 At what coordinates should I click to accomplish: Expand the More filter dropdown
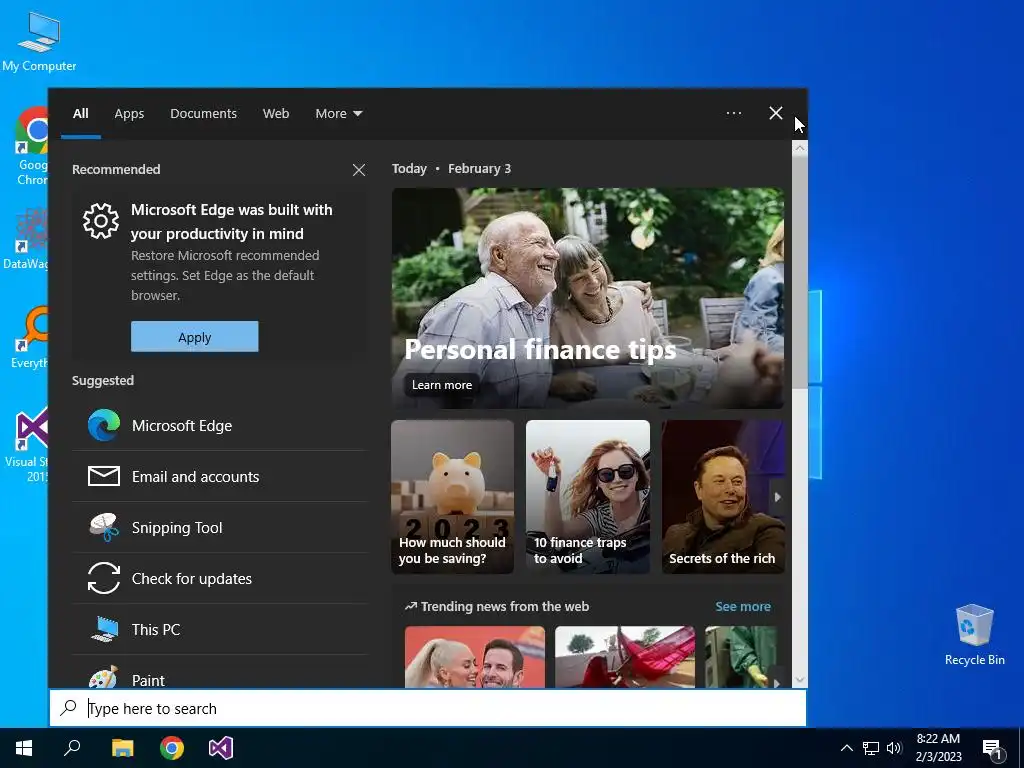[x=338, y=114]
